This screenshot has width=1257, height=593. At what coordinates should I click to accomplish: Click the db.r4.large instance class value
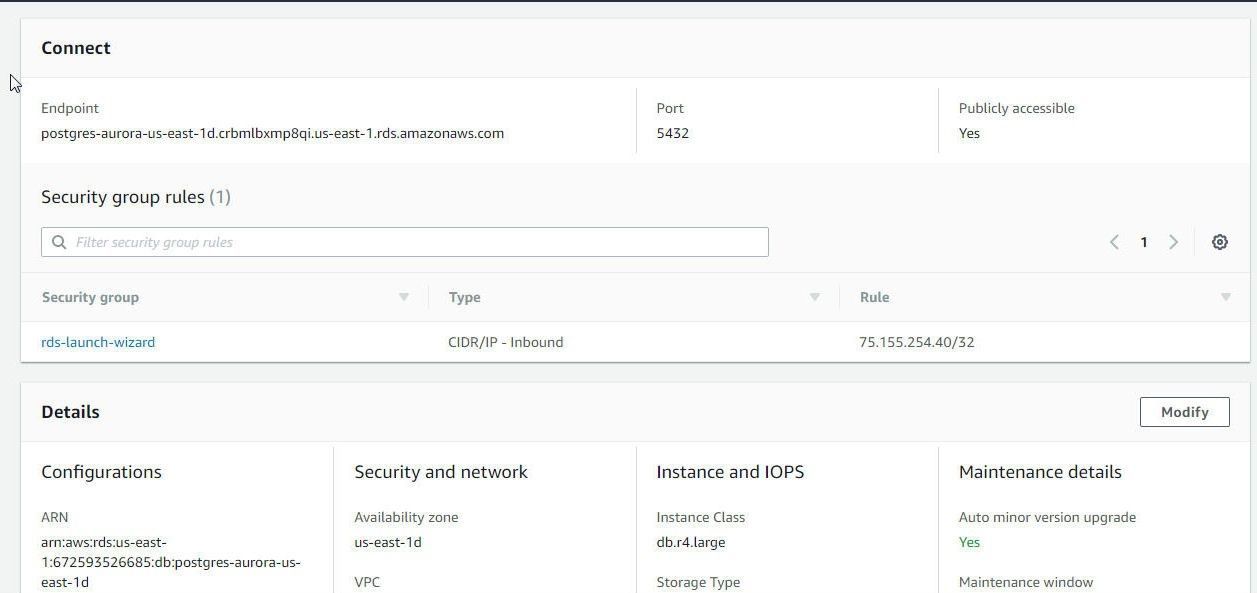pos(691,542)
